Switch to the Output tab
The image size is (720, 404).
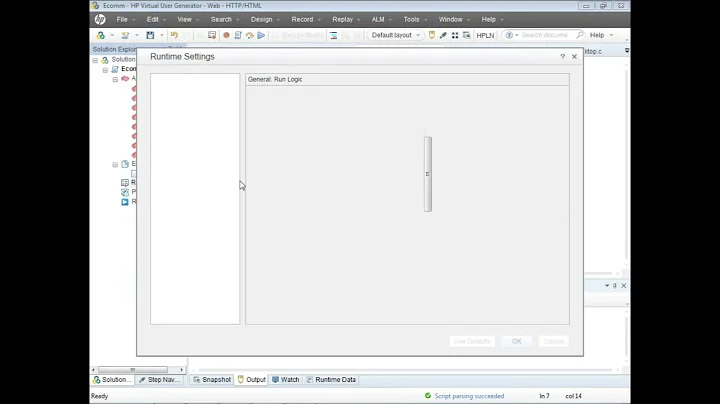click(x=252, y=380)
